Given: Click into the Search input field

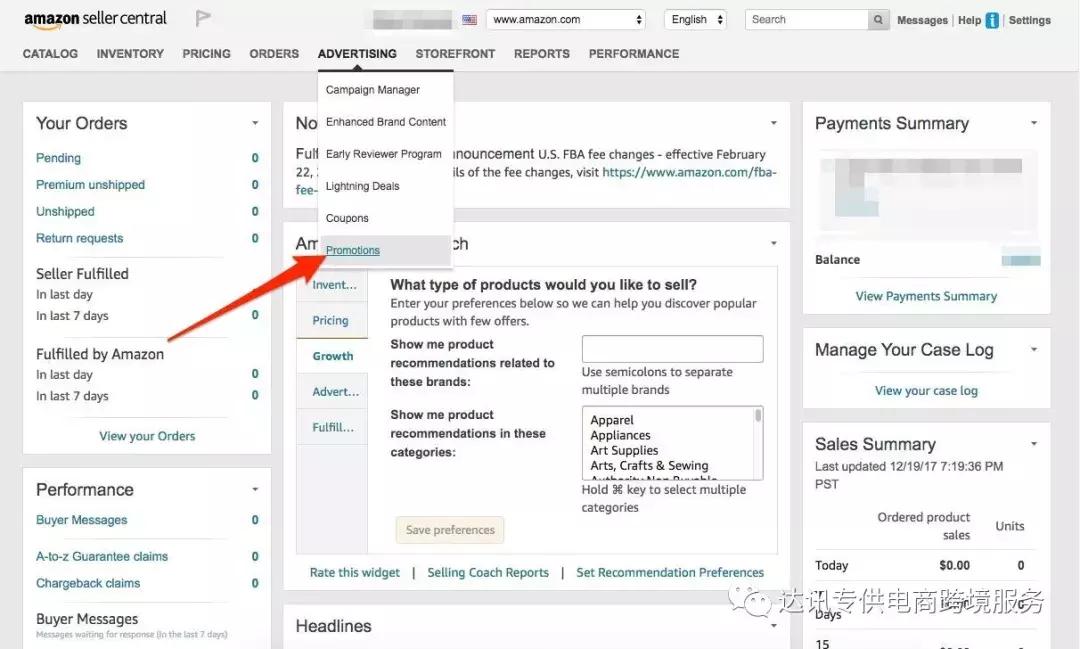Looking at the screenshot, I should [x=807, y=20].
